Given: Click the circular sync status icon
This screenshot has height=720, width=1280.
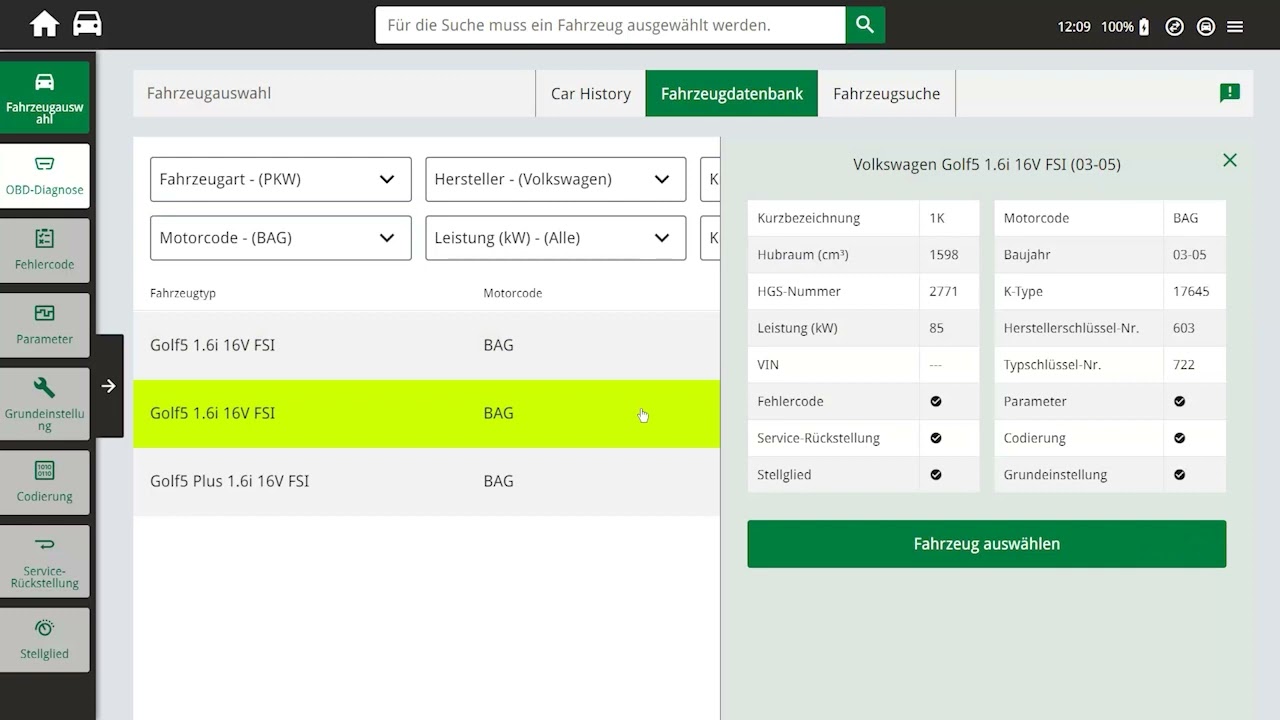Looking at the screenshot, I should point(1175,27).
